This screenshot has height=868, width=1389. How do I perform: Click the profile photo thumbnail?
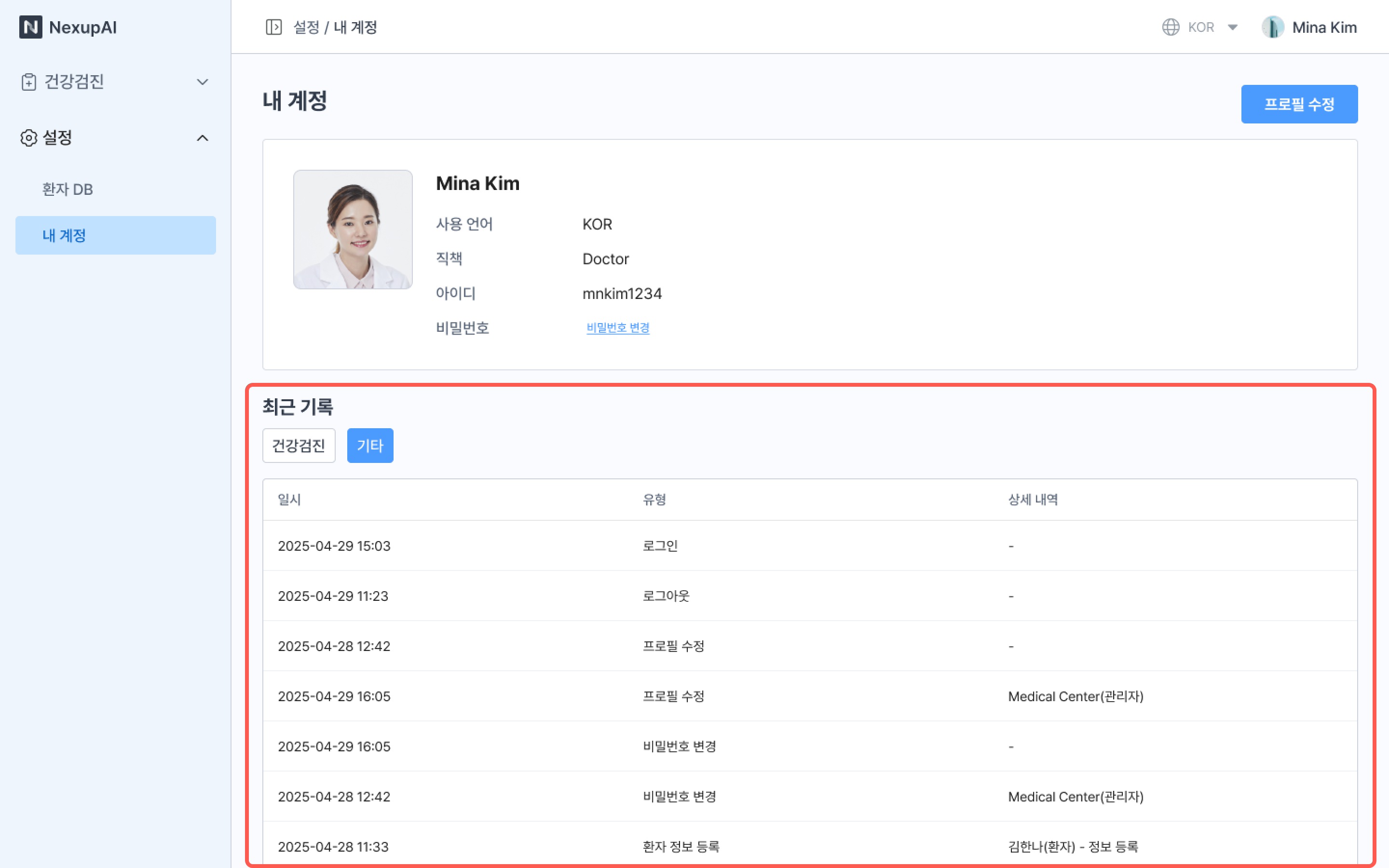[x=353, y=229]
